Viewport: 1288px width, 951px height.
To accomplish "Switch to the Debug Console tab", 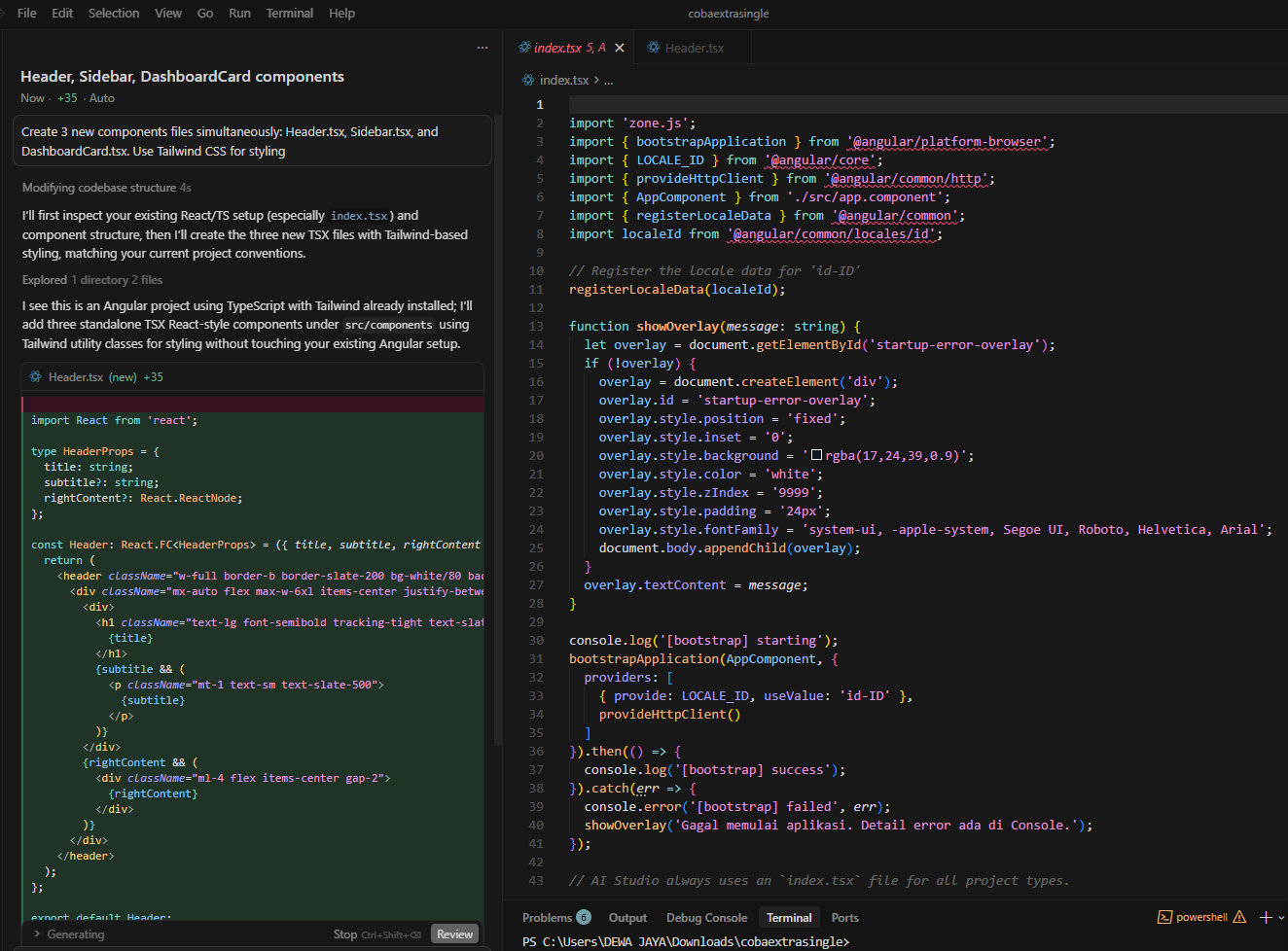I will 706,918.
